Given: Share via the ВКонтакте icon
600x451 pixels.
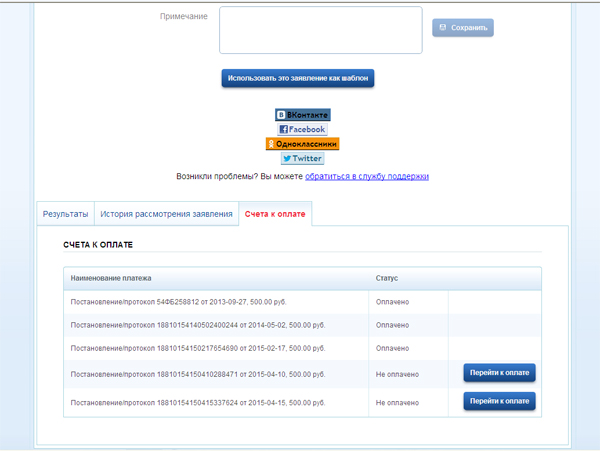Looking at the screenshot, I should pyautogui.click(x=302, y=115).
